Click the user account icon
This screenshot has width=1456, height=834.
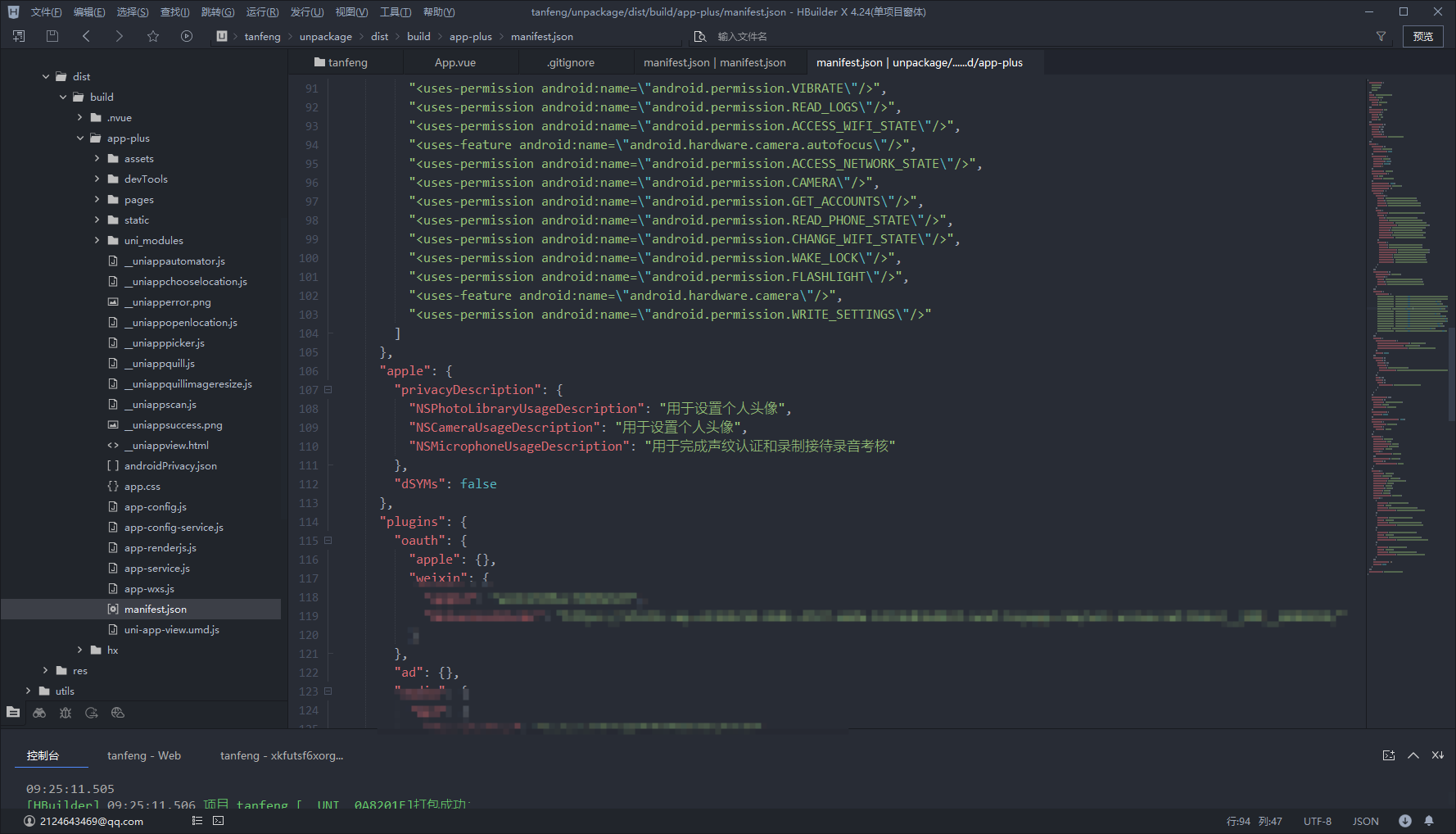29,821
